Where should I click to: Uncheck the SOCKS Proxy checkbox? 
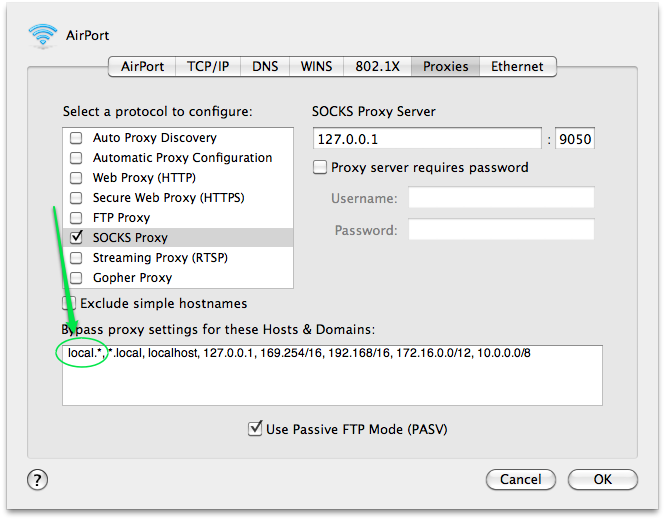click(76, 237)
